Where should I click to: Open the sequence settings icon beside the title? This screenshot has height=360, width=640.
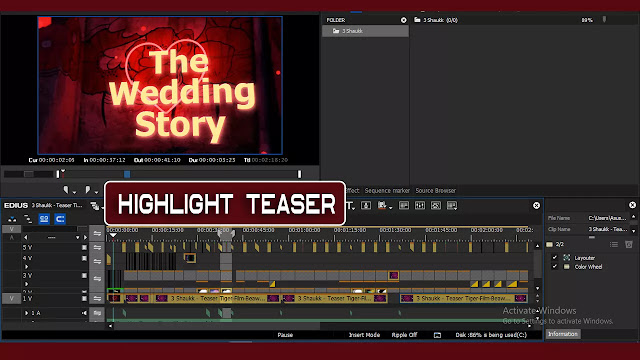(95, 206)
